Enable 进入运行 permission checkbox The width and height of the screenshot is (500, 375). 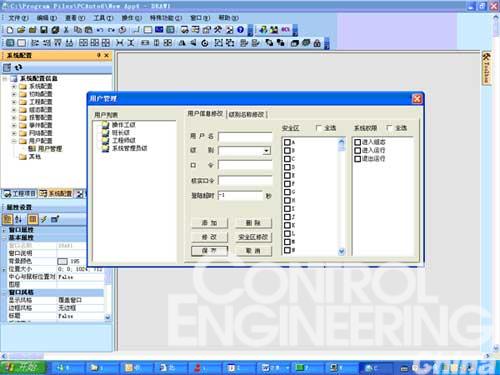(358, 150)
